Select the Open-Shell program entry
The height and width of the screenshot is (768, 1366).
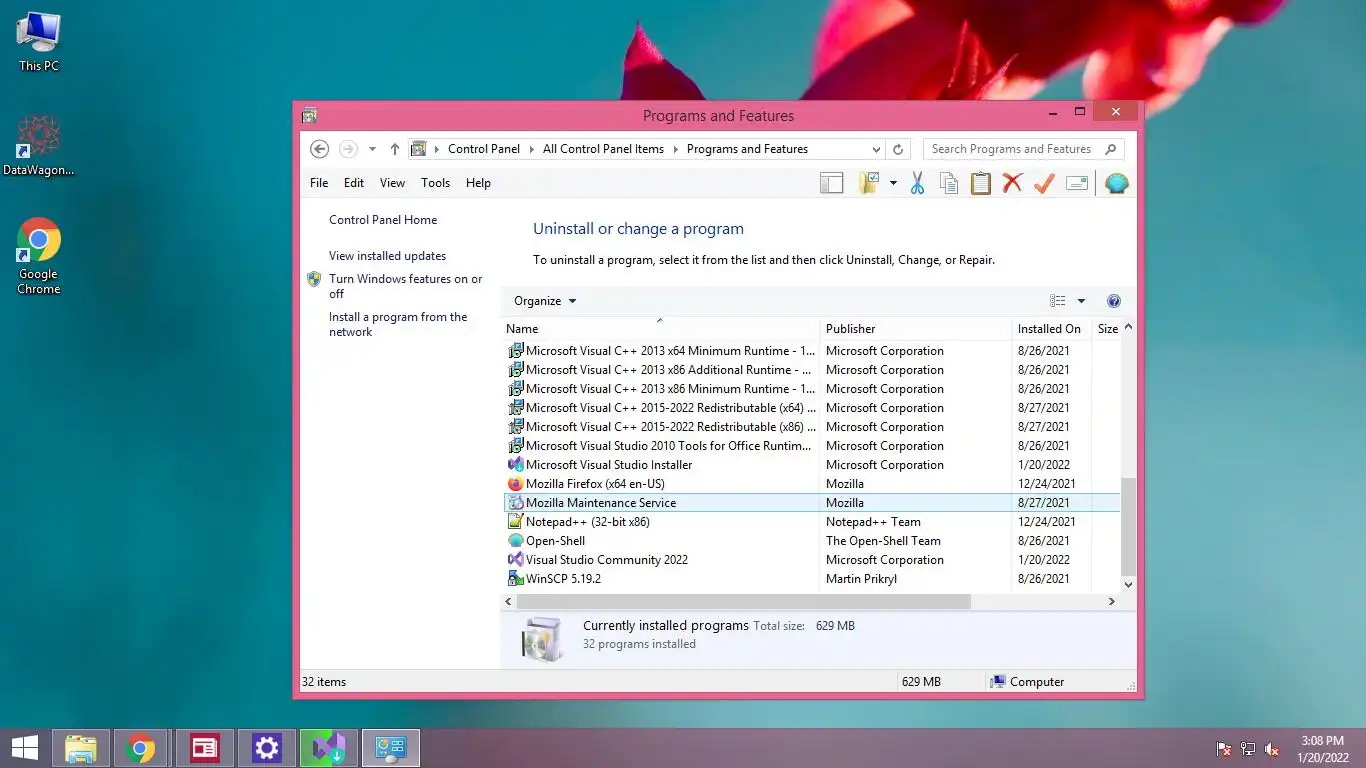[x=812, y=541]
